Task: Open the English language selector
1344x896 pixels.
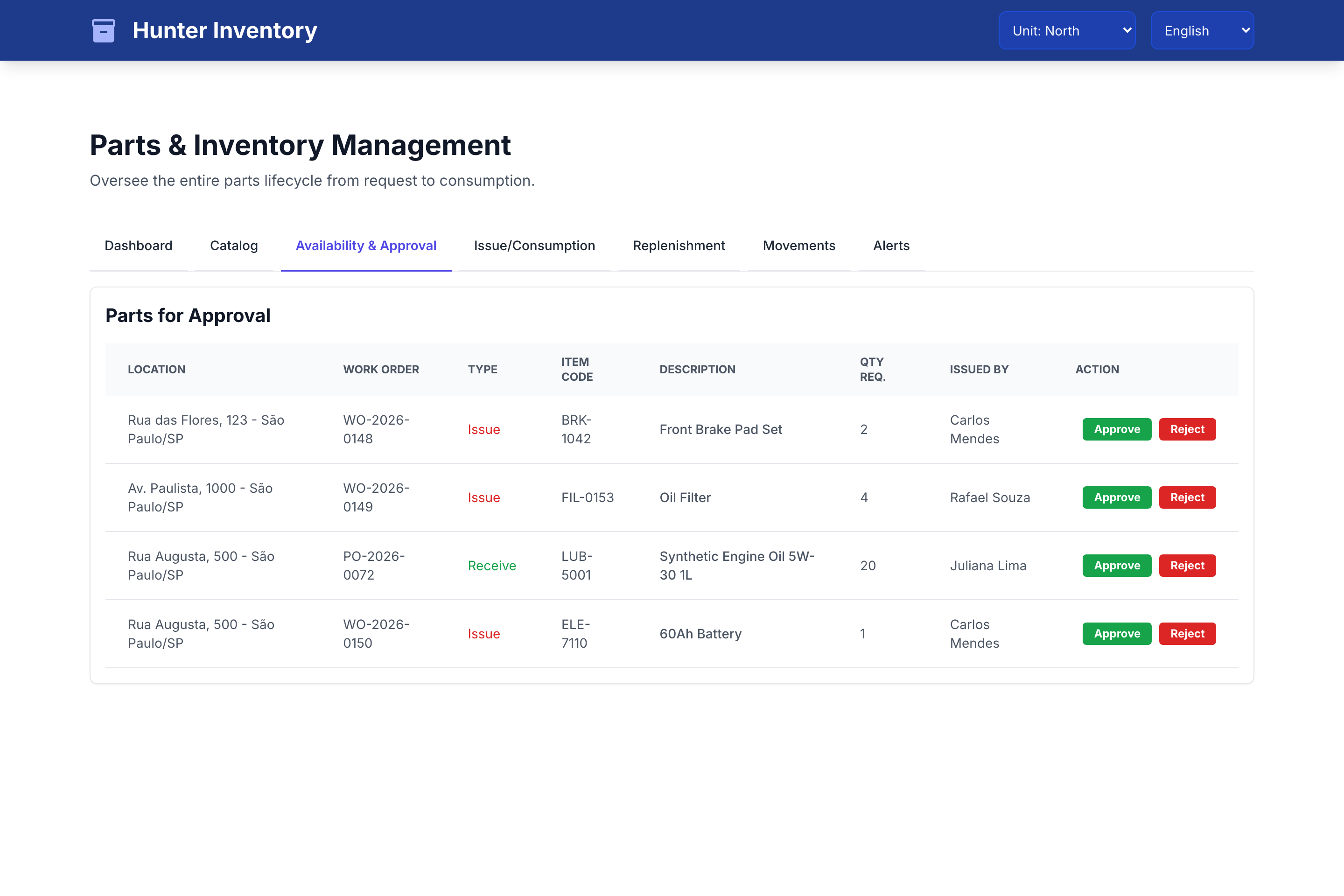Action: tap(1202, 30)
